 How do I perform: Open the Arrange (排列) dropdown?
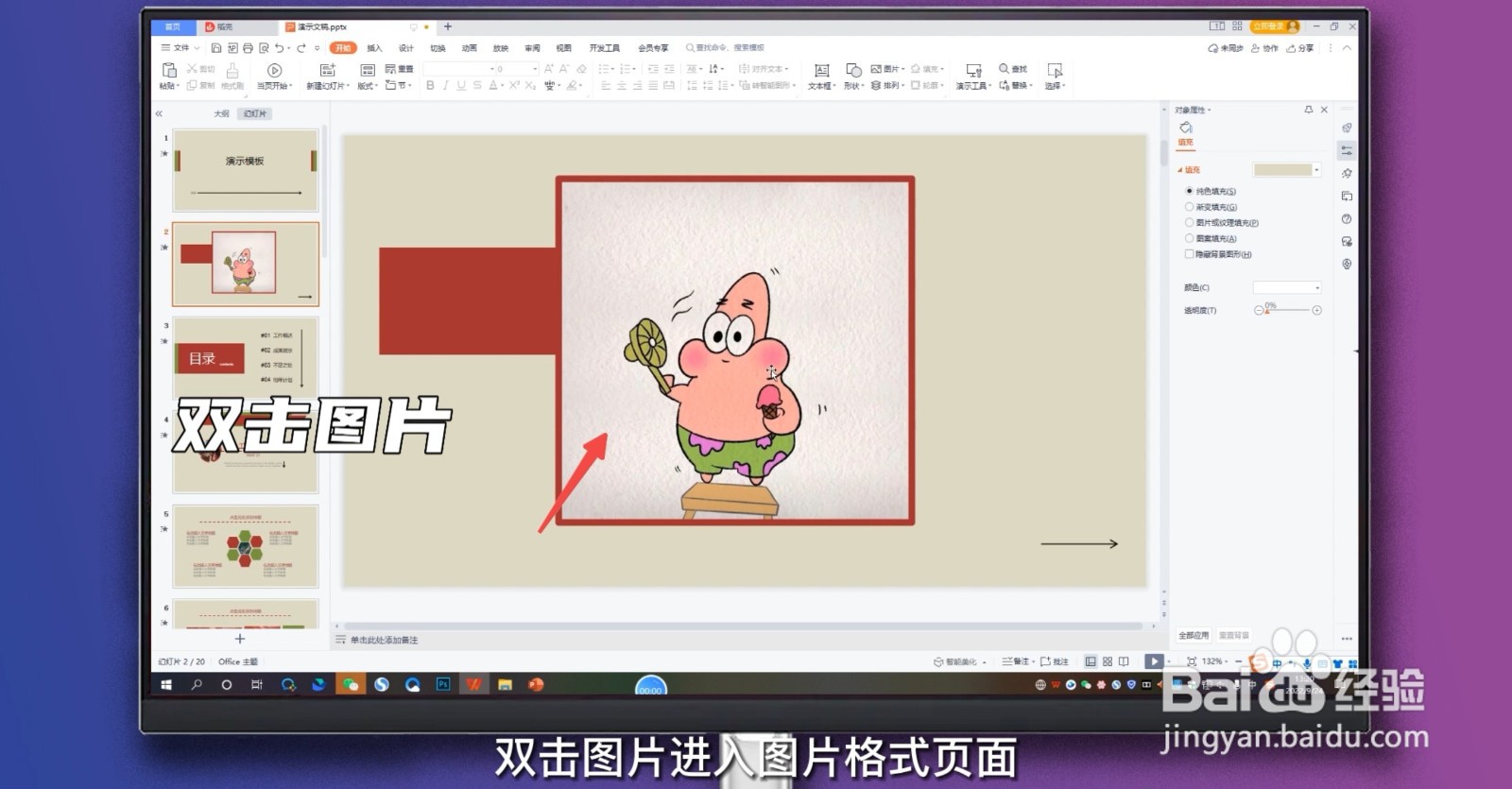[888, 85]
